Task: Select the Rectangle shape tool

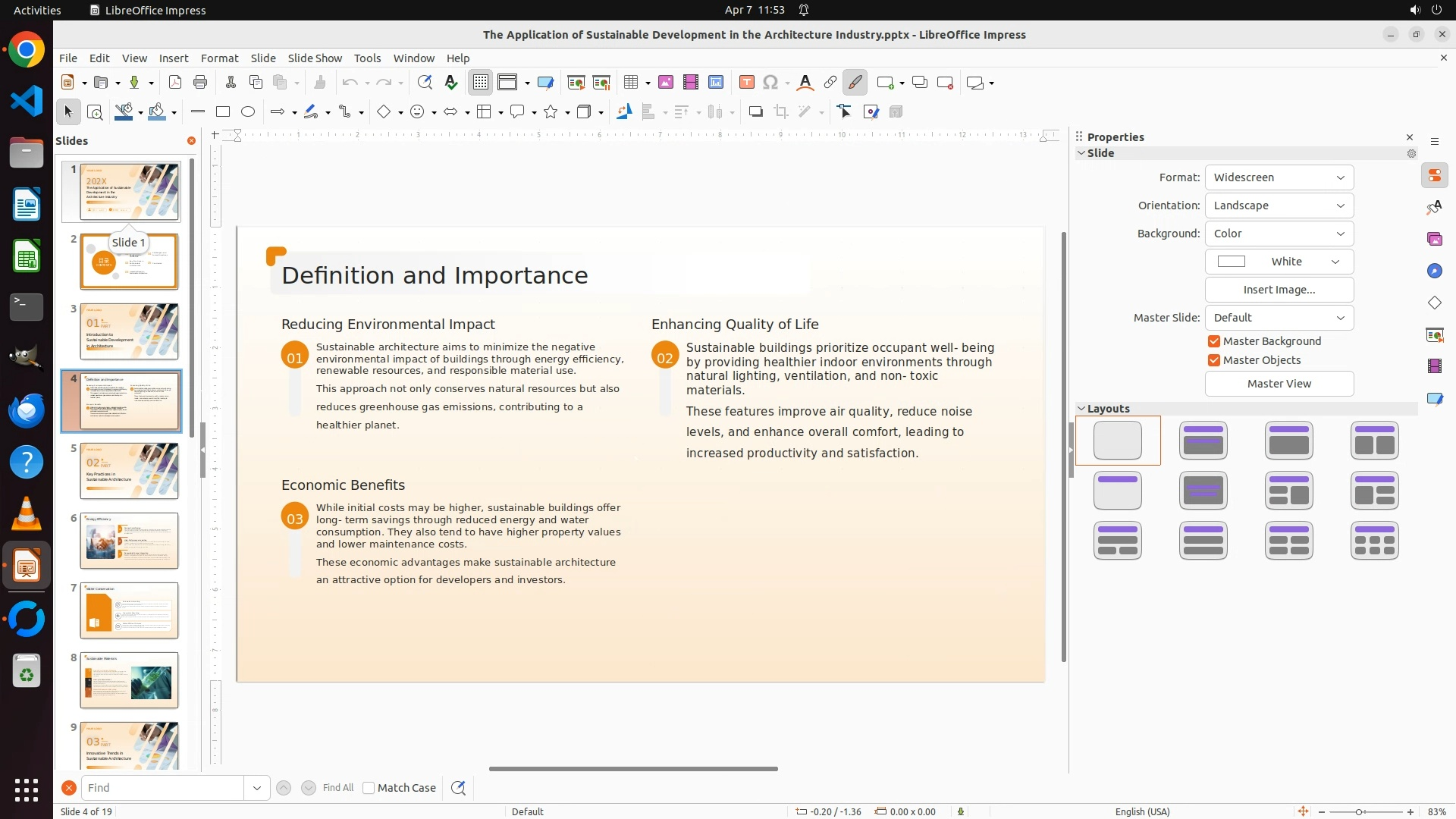Action: (223, 112)
